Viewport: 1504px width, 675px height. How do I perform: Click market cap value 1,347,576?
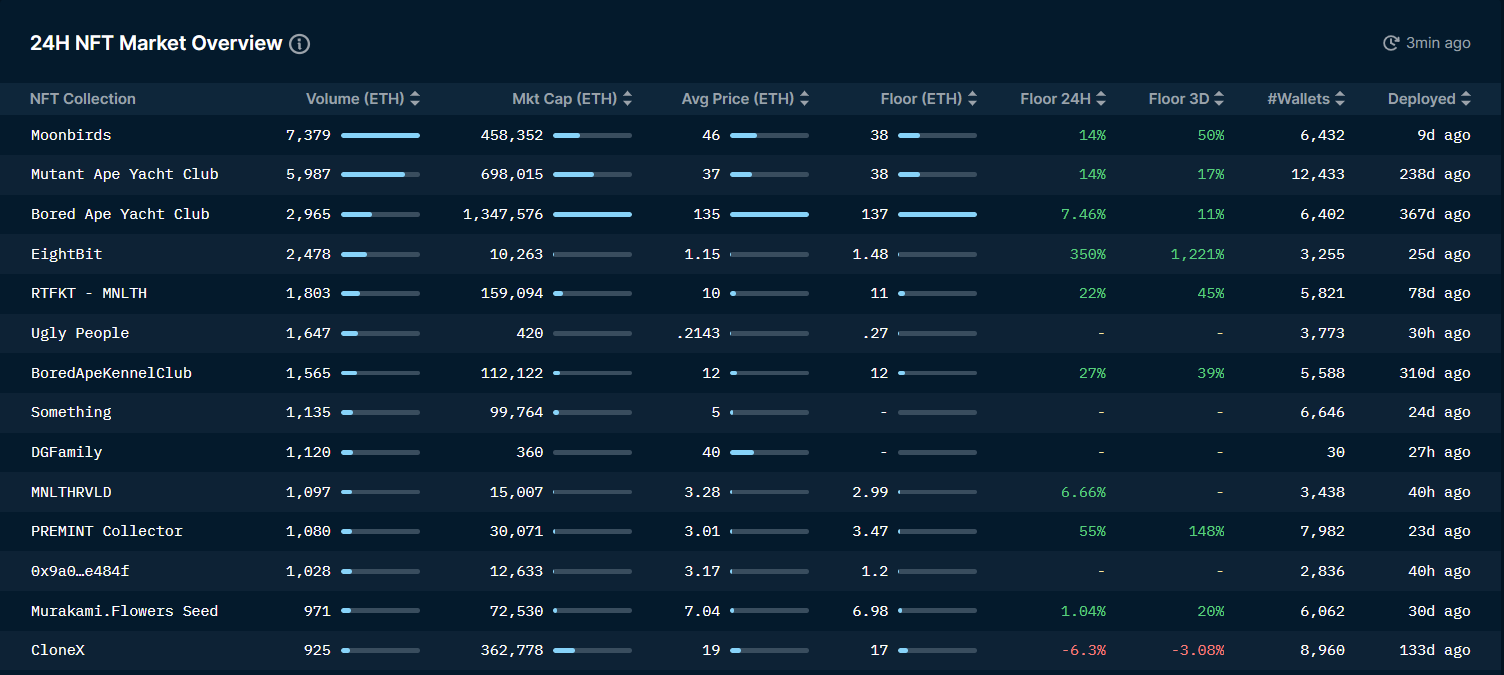(503, 214)
